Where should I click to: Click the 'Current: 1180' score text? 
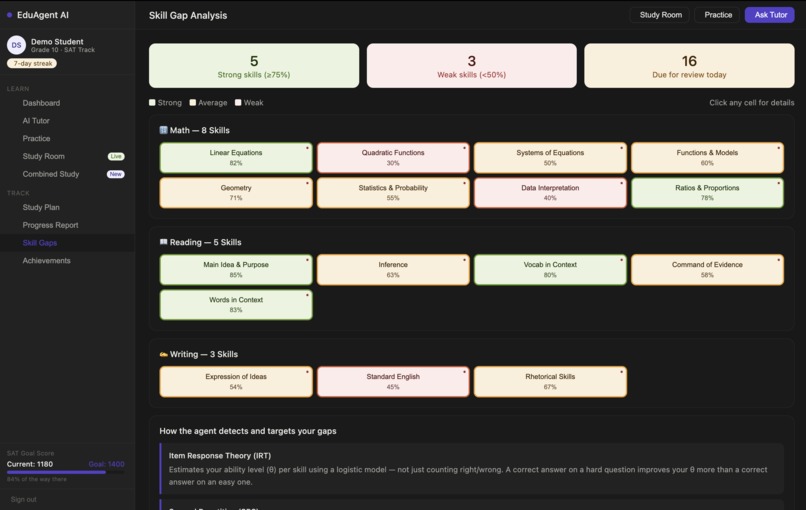(30, 464)
